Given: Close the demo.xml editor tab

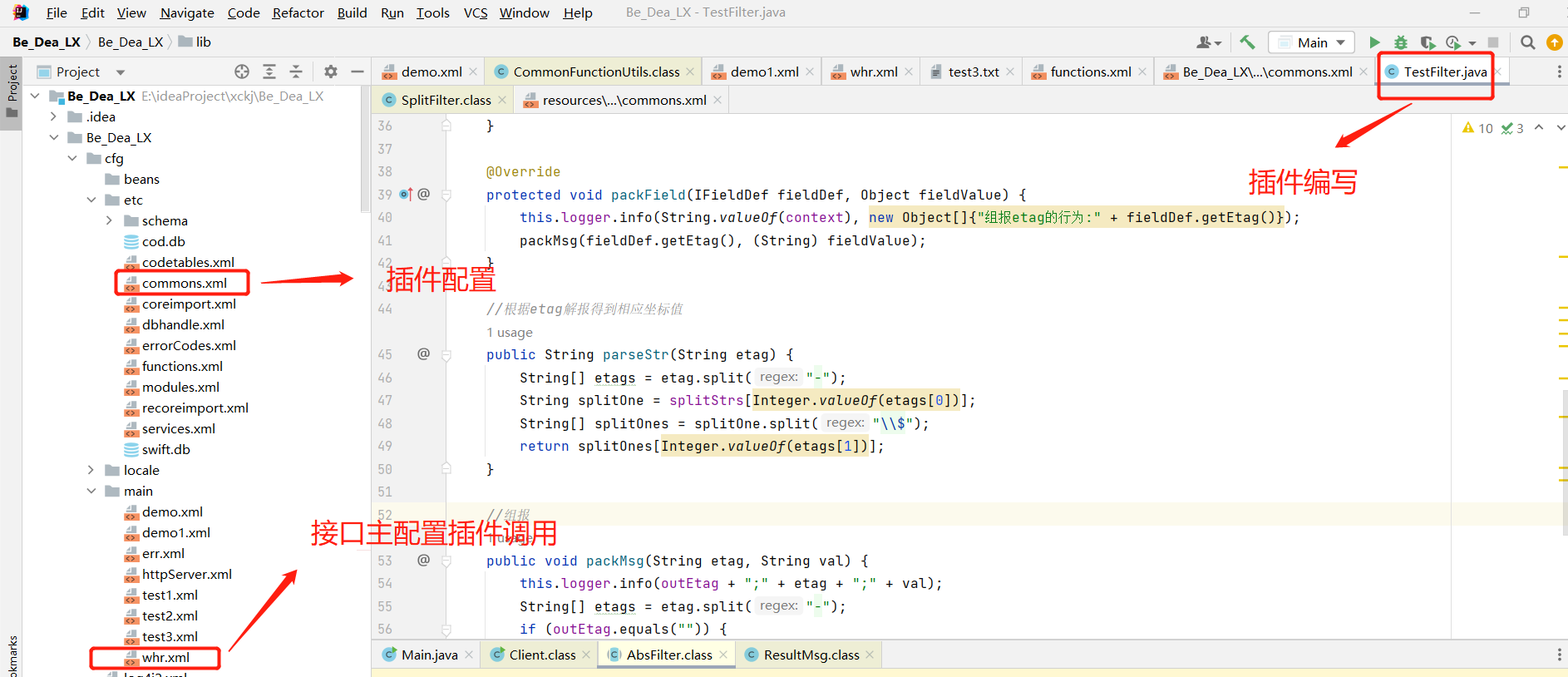Looking at the screenshot, I should pos(473,72).
